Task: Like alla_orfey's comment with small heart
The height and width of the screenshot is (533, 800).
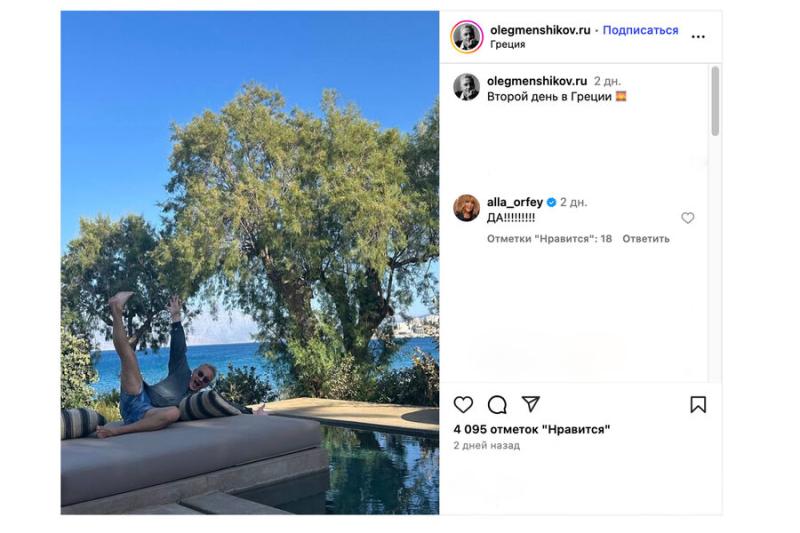Action: [x=688, y=218]
